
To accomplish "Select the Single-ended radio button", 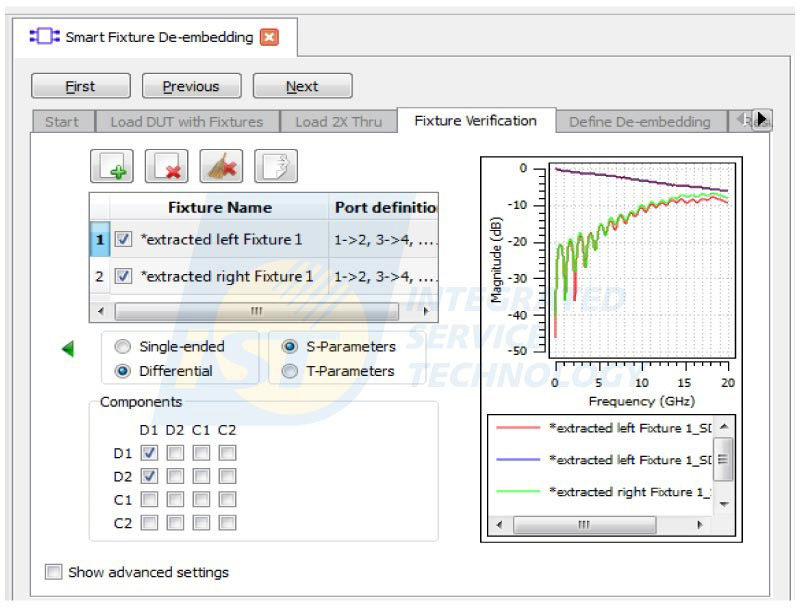I will [x=122, y=347].
